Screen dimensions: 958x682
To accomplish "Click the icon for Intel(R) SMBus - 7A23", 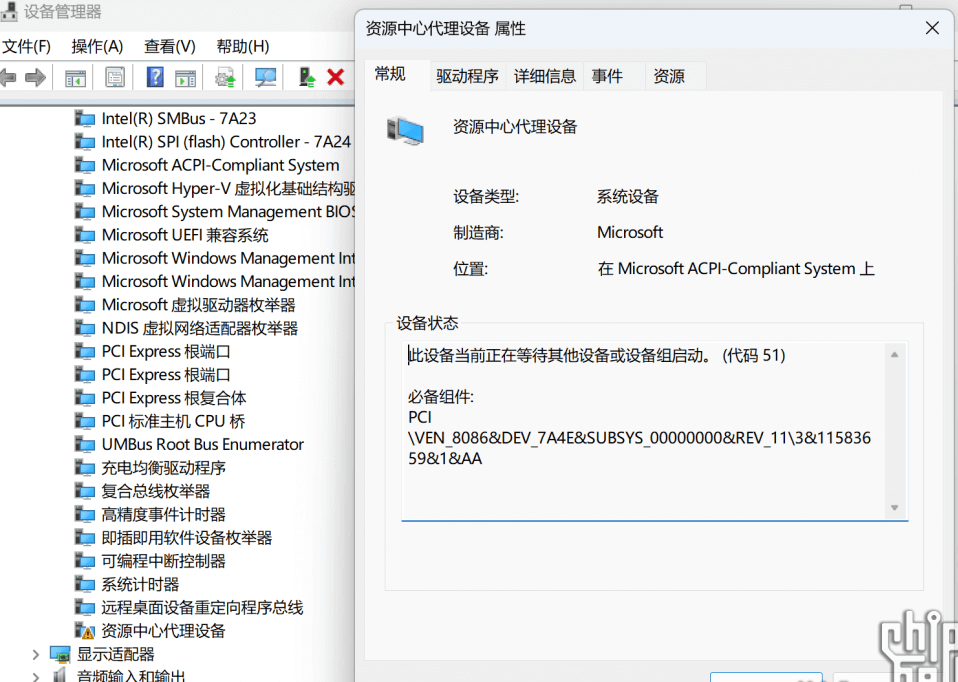I will tap(84, 118).
